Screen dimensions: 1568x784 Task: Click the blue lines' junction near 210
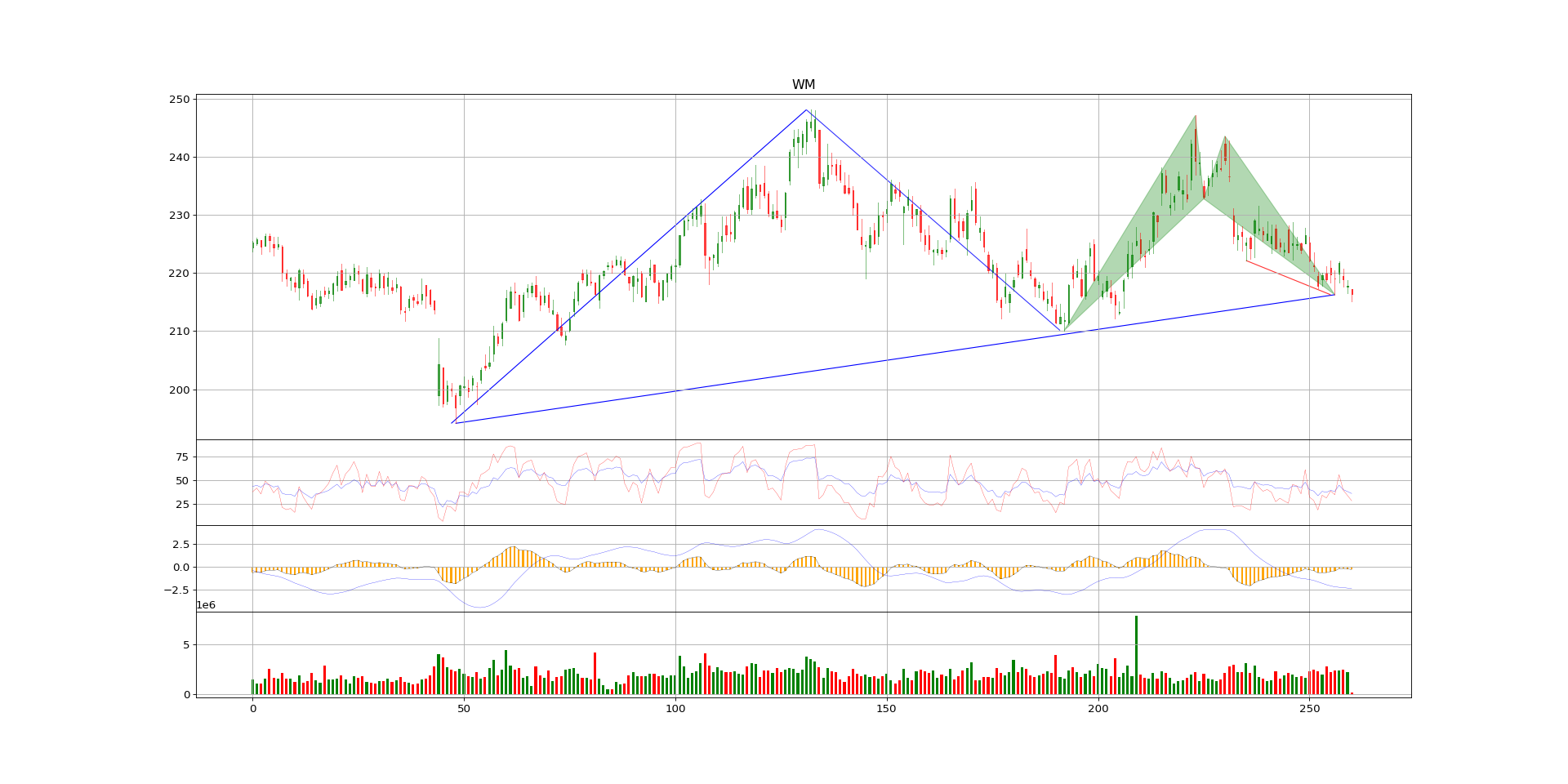tap(1064, 330)
